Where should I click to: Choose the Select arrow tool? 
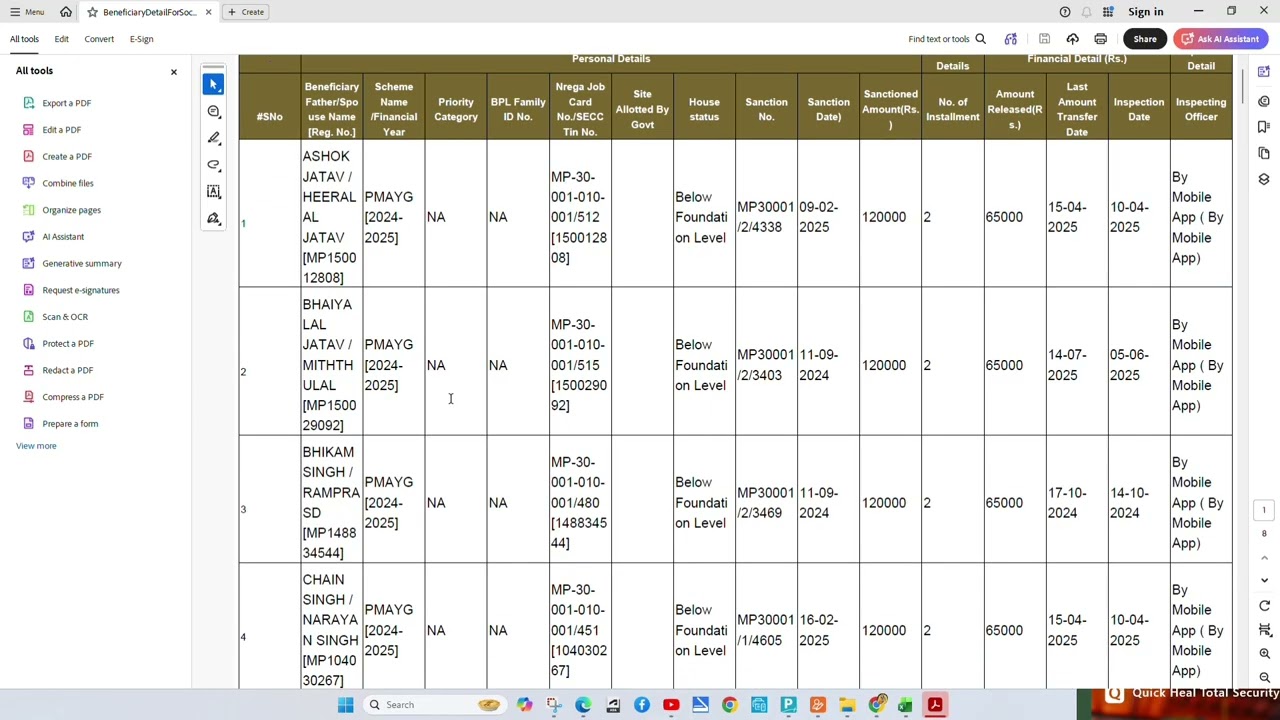click(214, 85)
